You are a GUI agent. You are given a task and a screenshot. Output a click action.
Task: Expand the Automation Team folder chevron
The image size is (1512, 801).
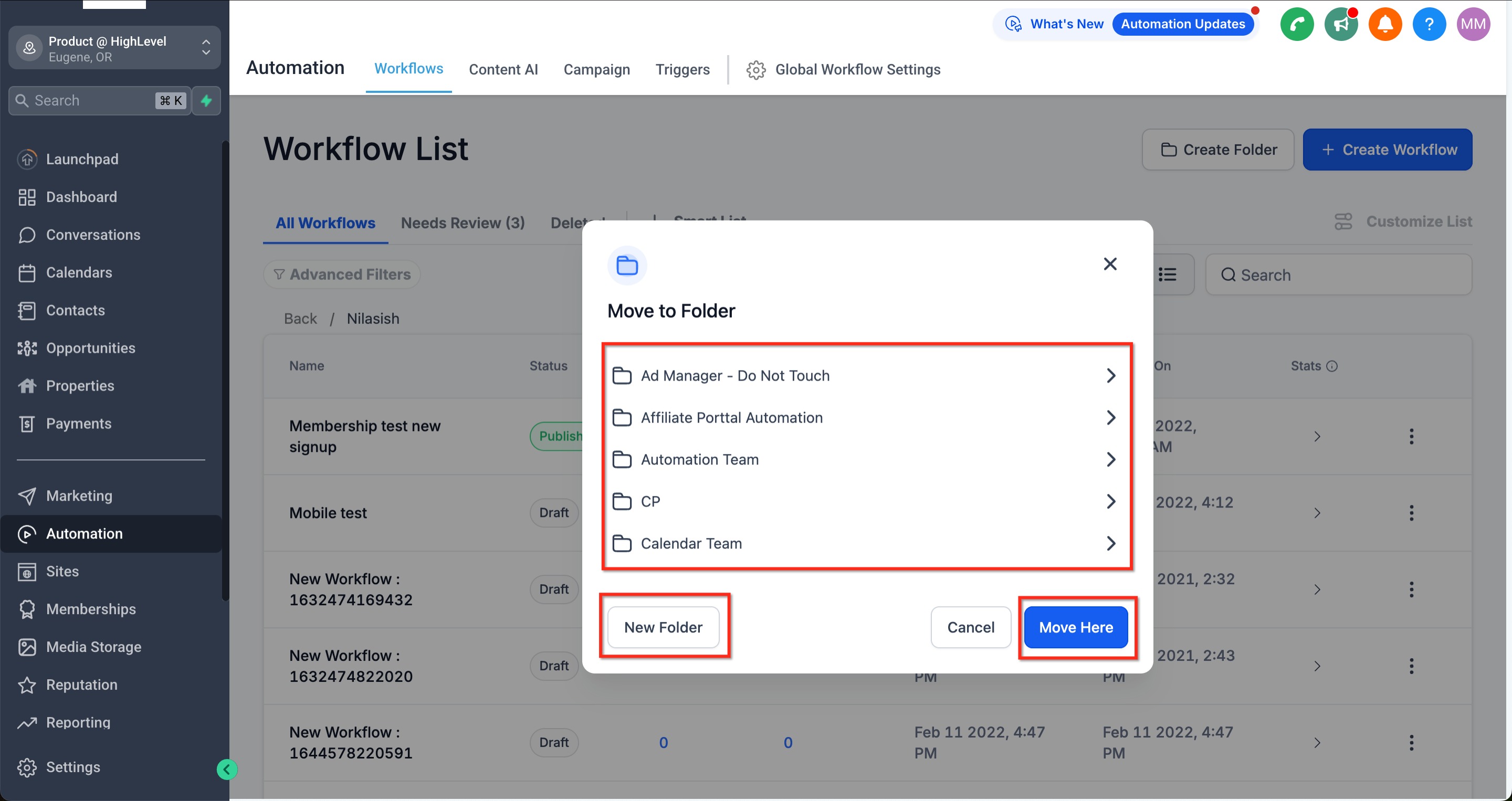1110,459
